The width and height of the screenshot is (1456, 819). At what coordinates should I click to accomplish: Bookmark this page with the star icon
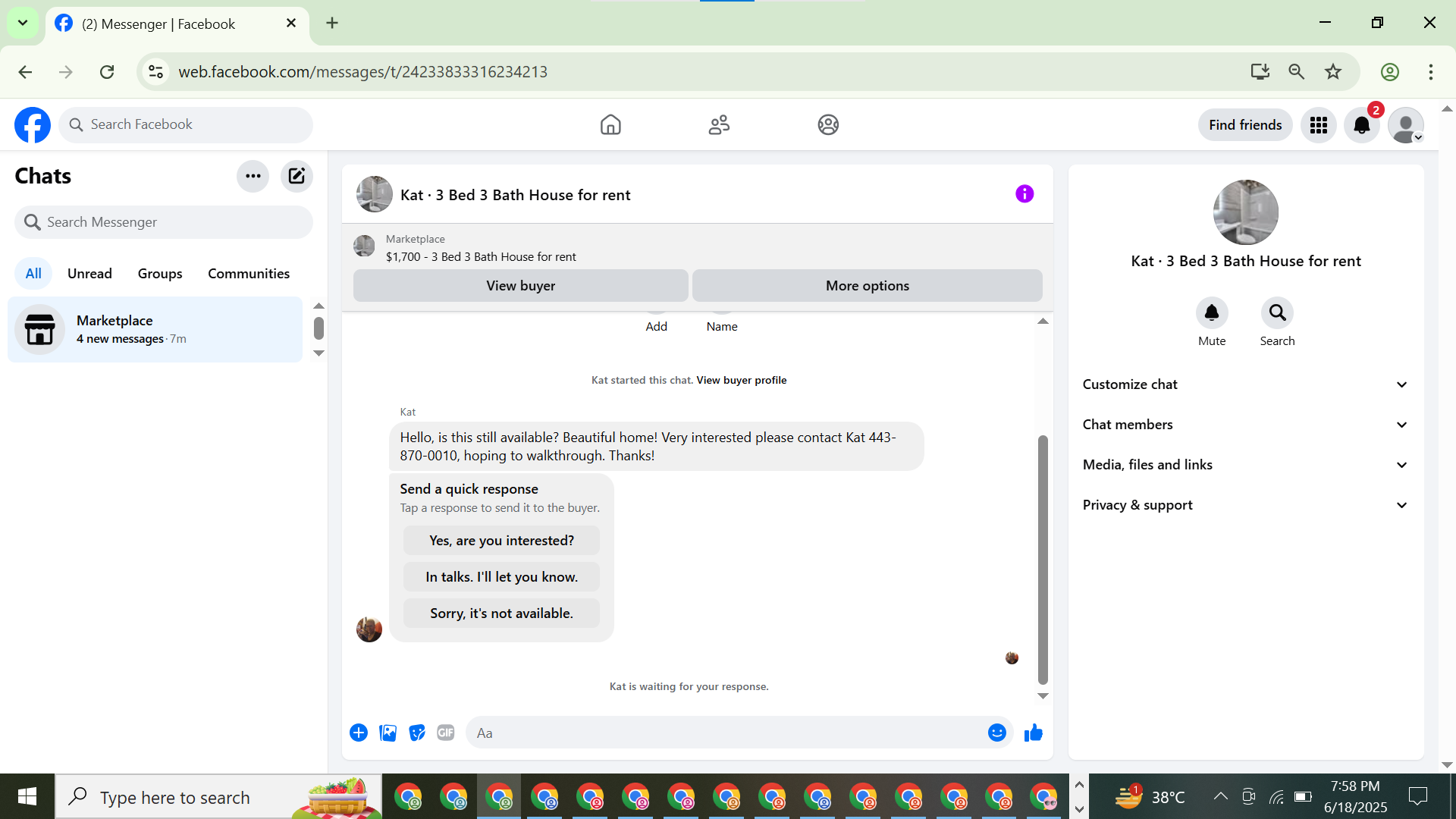1333,72
